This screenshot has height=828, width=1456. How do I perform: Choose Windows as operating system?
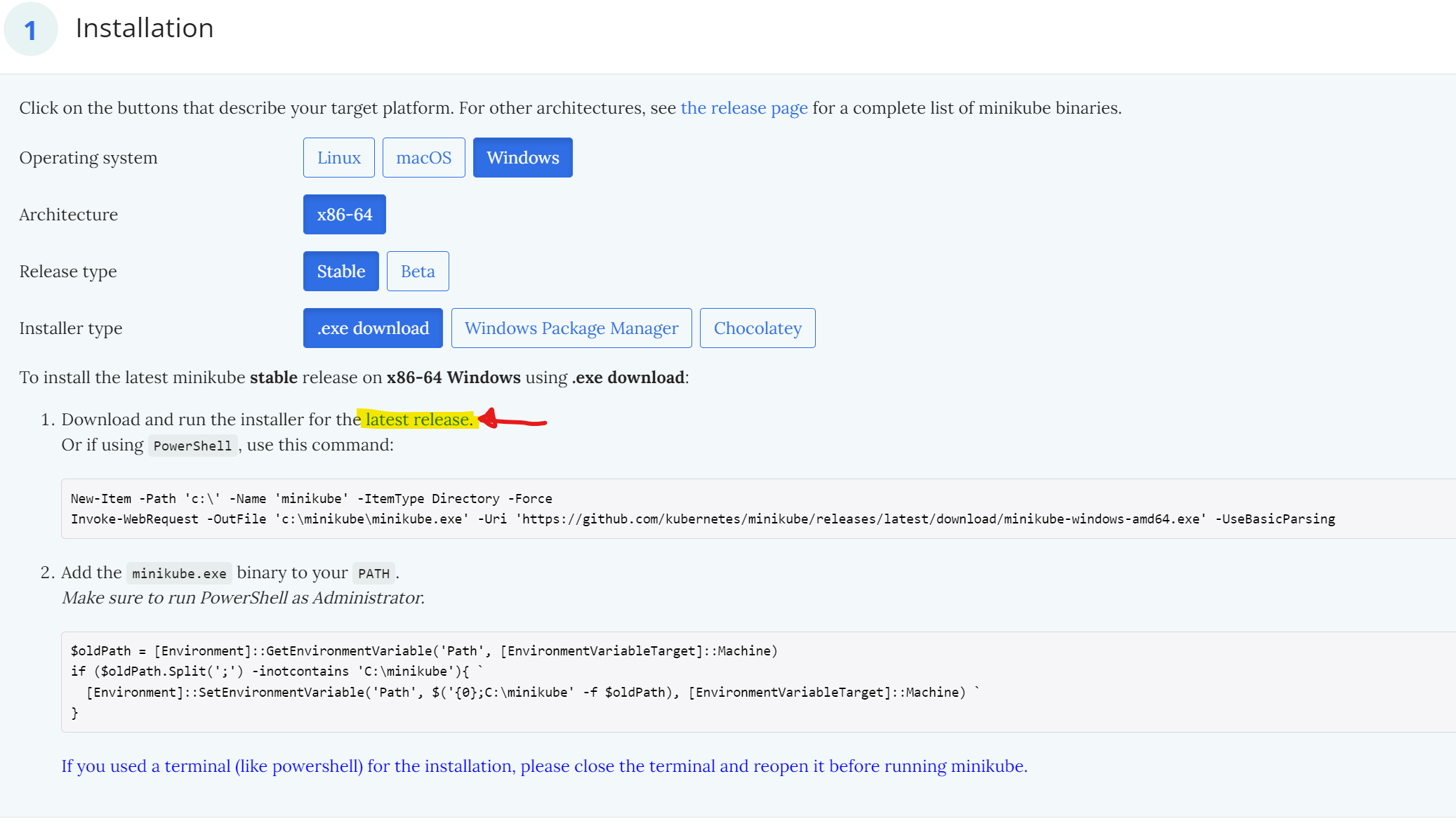(x=522, y=158)
